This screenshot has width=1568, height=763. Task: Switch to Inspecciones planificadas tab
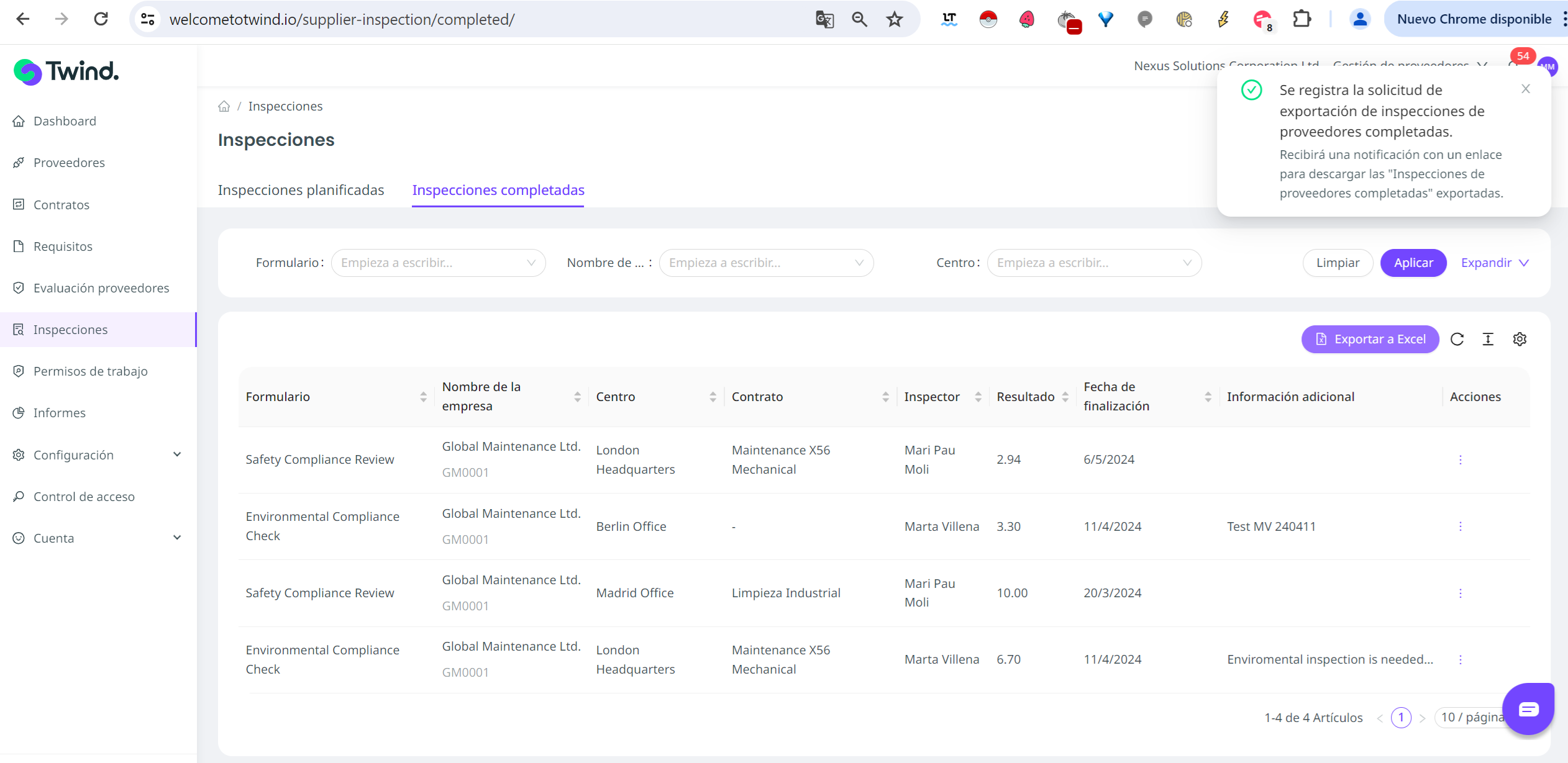pyautogui.click(x=301, y=190)
